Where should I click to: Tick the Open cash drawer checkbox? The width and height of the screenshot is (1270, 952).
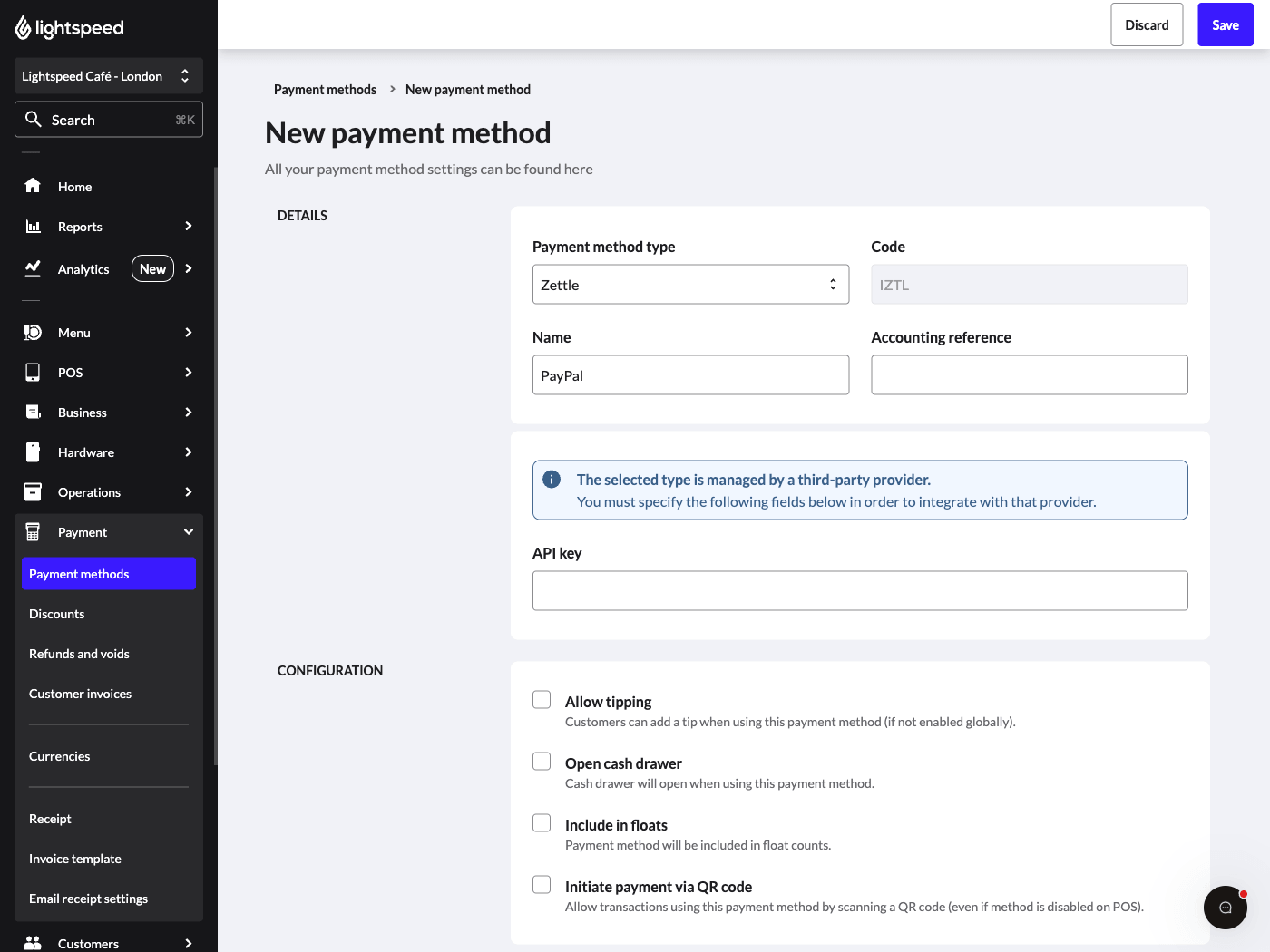coord(542,762)
